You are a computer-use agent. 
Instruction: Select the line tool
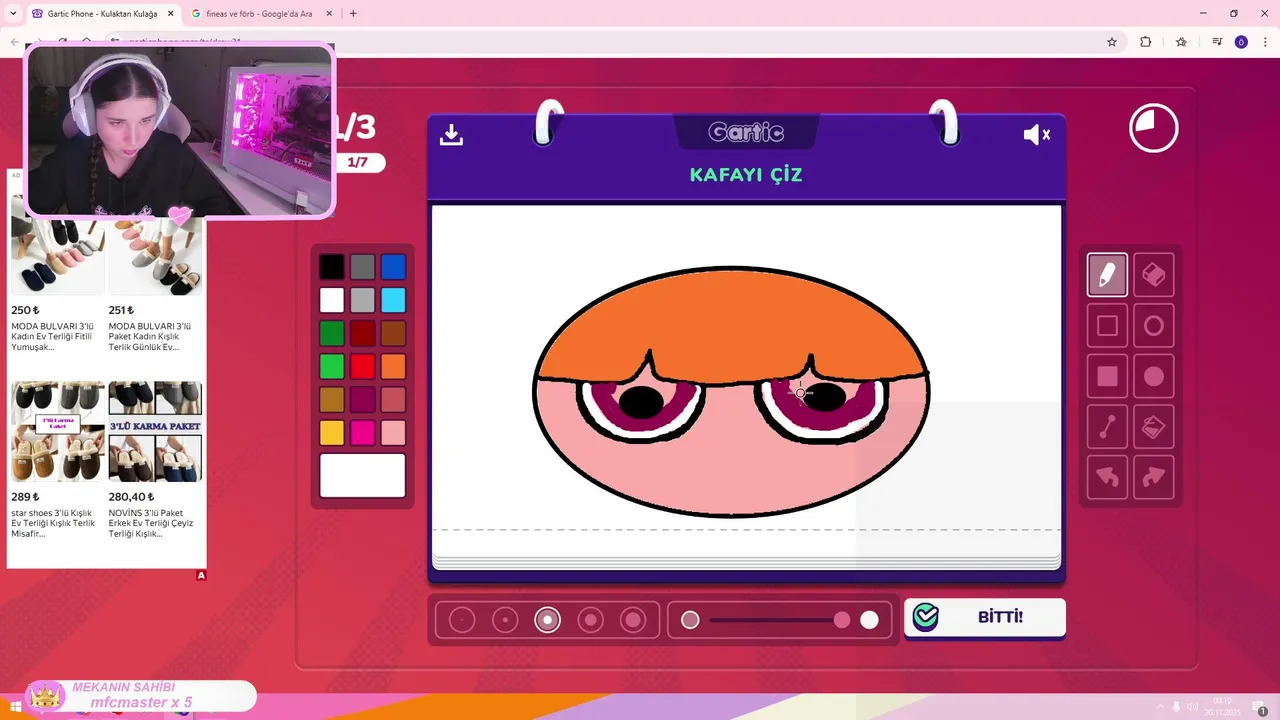click(1107, 427)
